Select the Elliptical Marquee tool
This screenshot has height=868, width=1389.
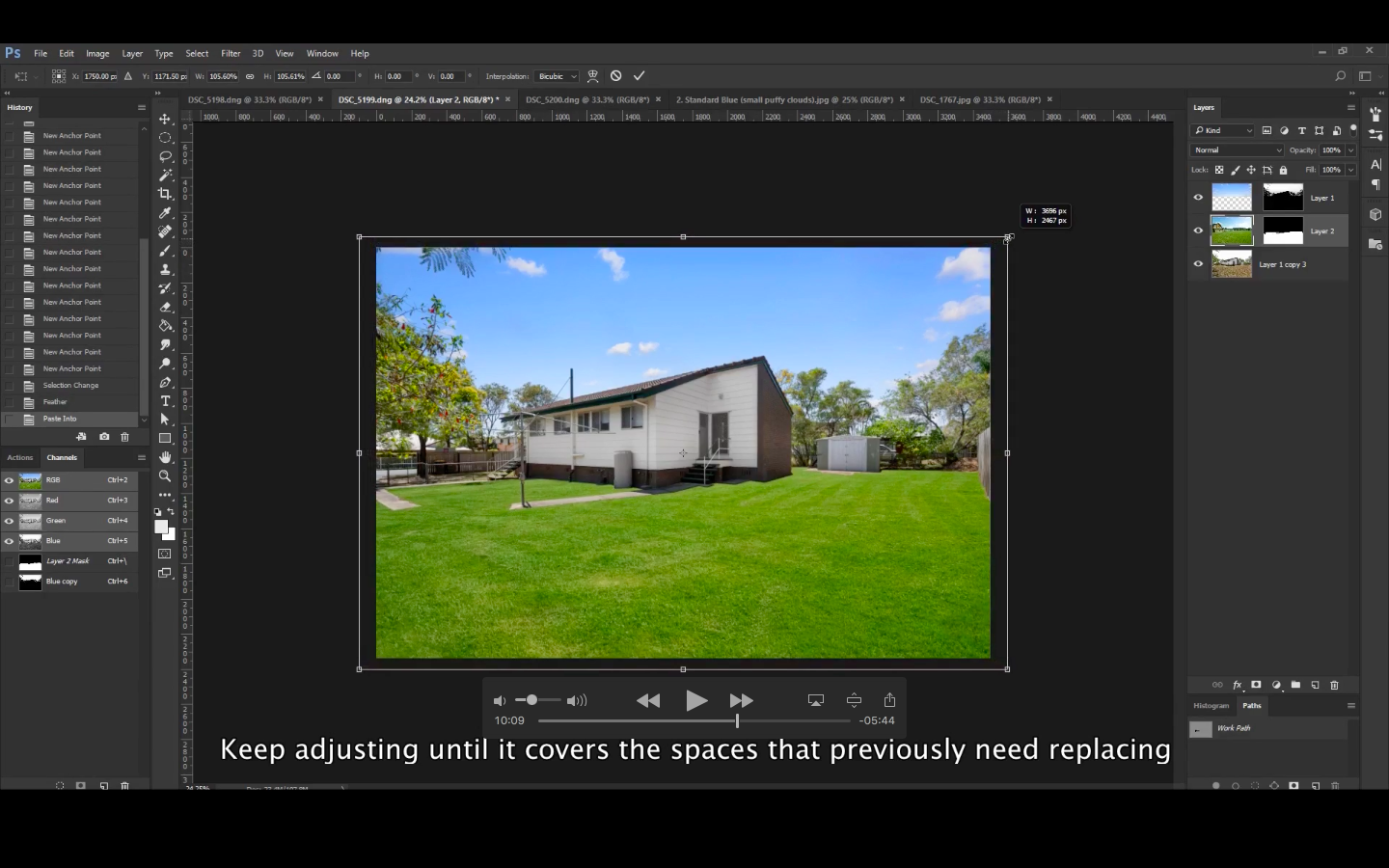pos(165,137)
